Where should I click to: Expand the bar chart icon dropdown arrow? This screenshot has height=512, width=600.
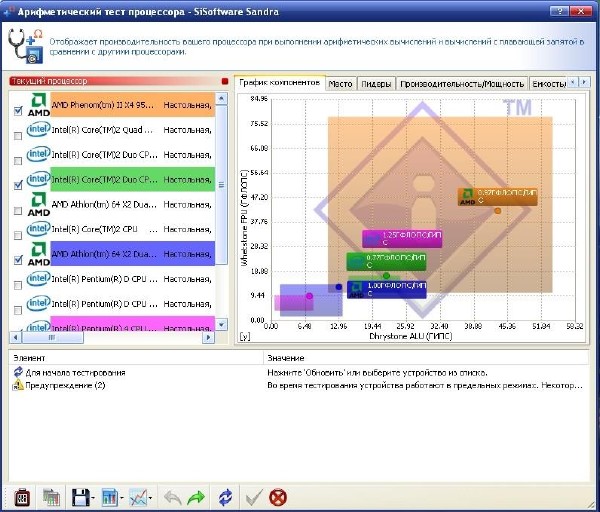tap(122, 497)
